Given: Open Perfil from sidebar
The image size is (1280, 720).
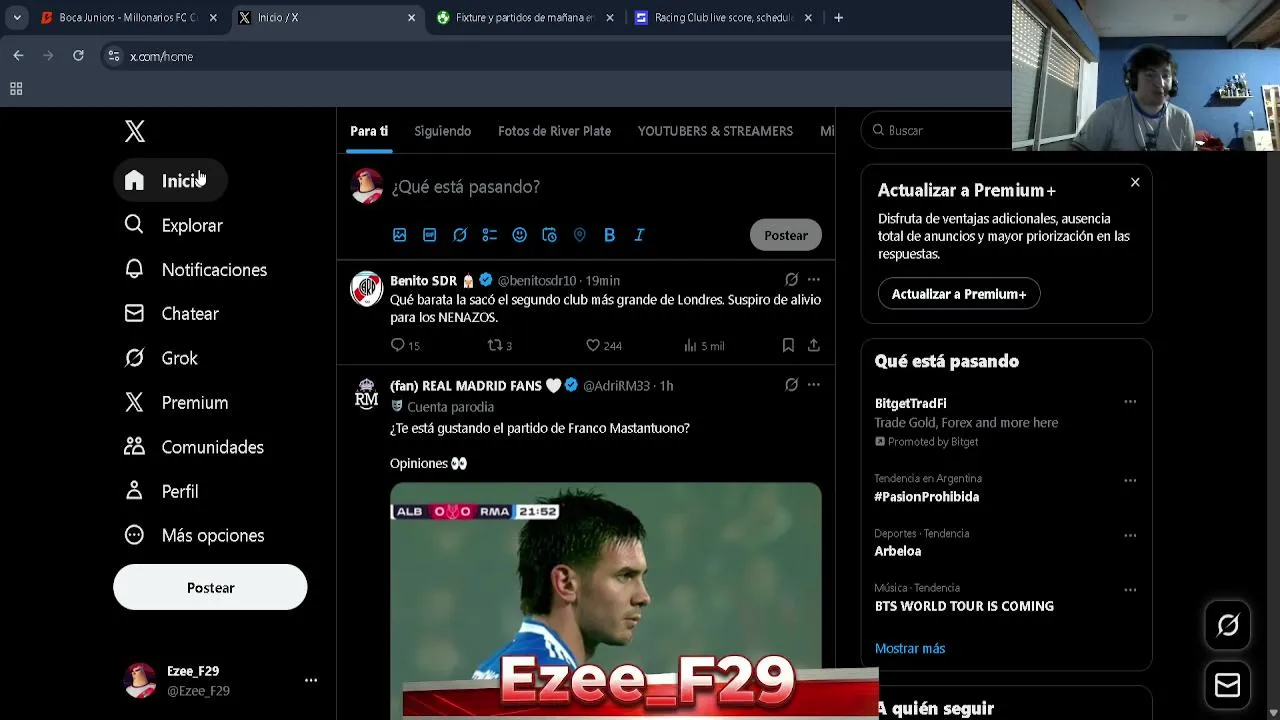Looking at the screenshot, I should 162,491.
